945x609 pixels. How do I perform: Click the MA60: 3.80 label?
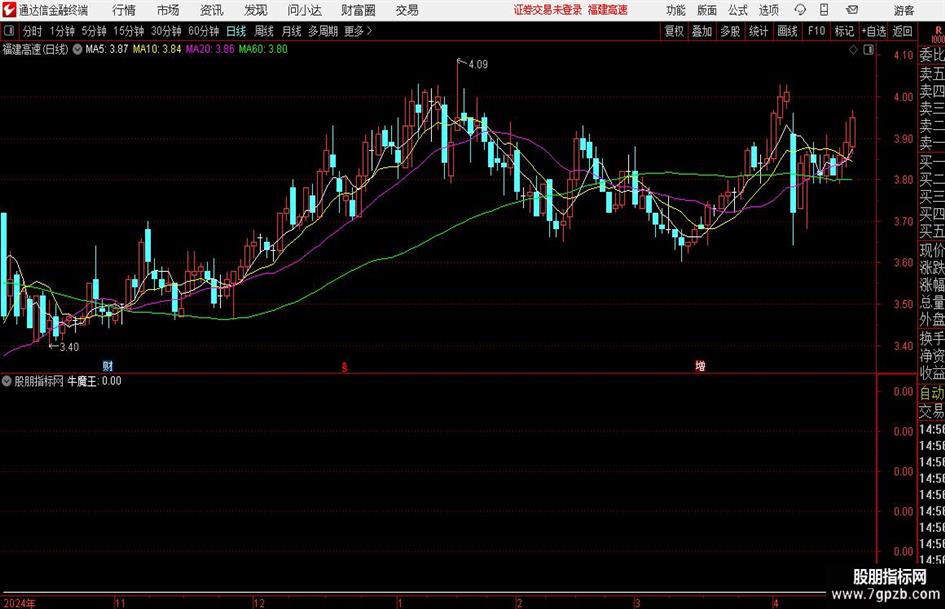263,49
